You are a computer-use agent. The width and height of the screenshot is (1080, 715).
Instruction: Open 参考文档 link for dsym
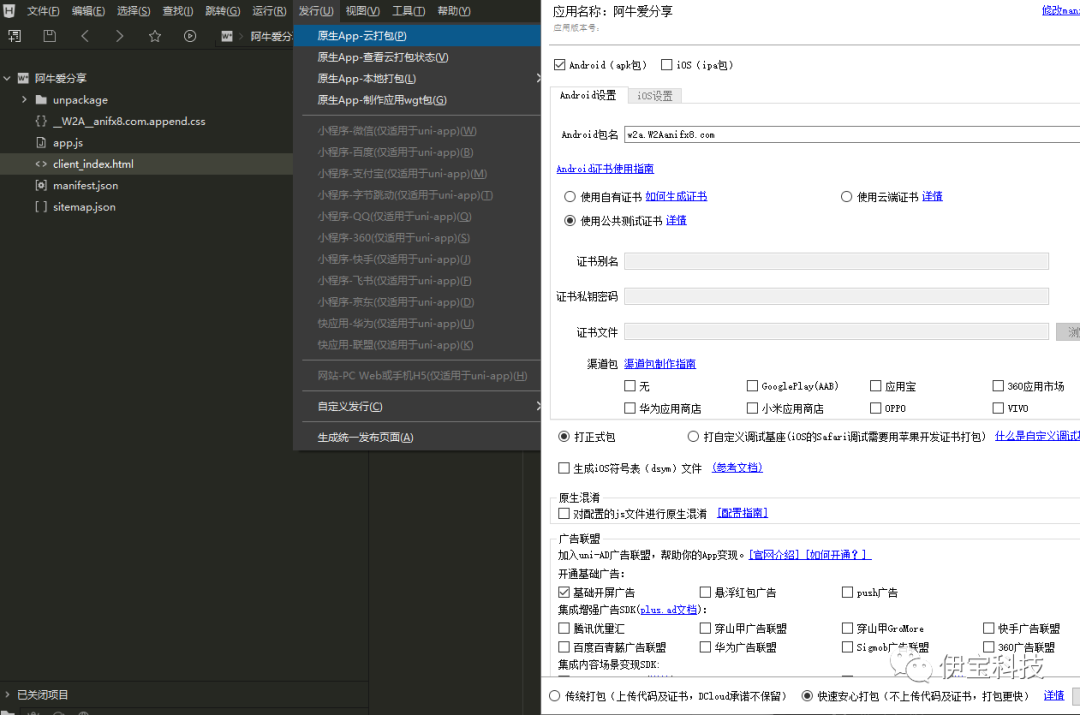click(x=737, y=468)
